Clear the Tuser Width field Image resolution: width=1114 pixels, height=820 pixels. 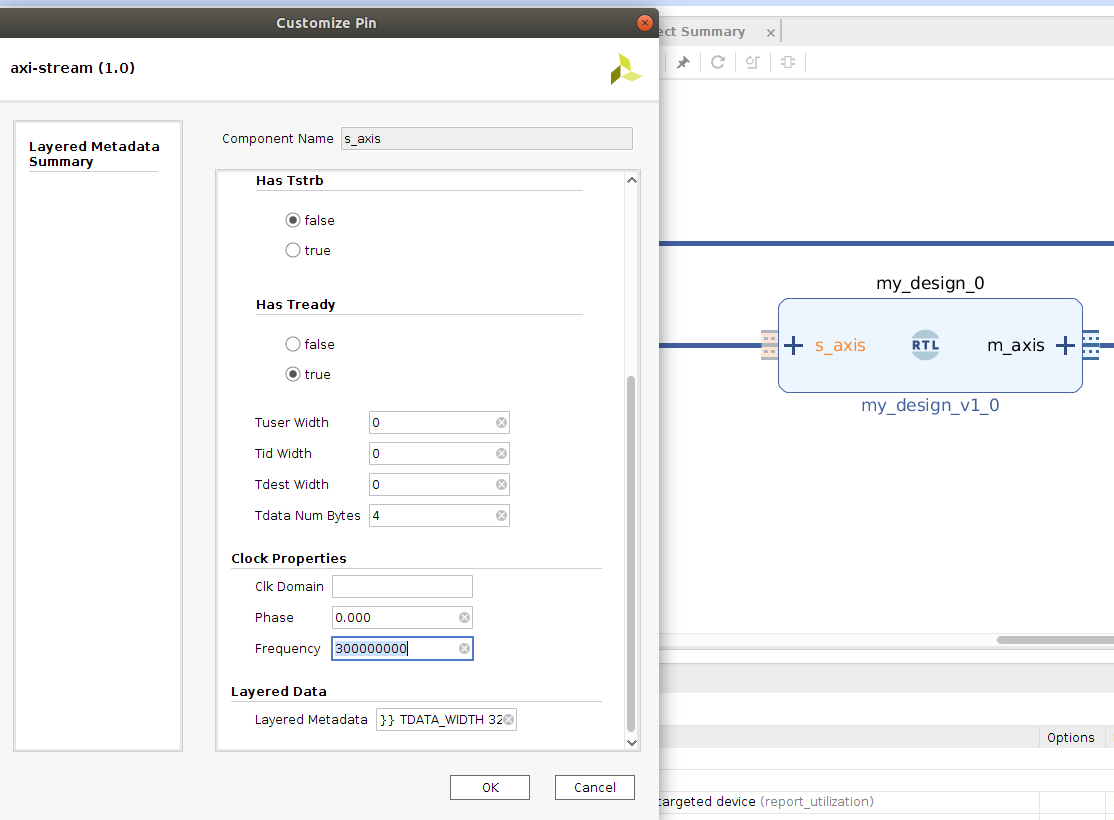pos(502,423)
